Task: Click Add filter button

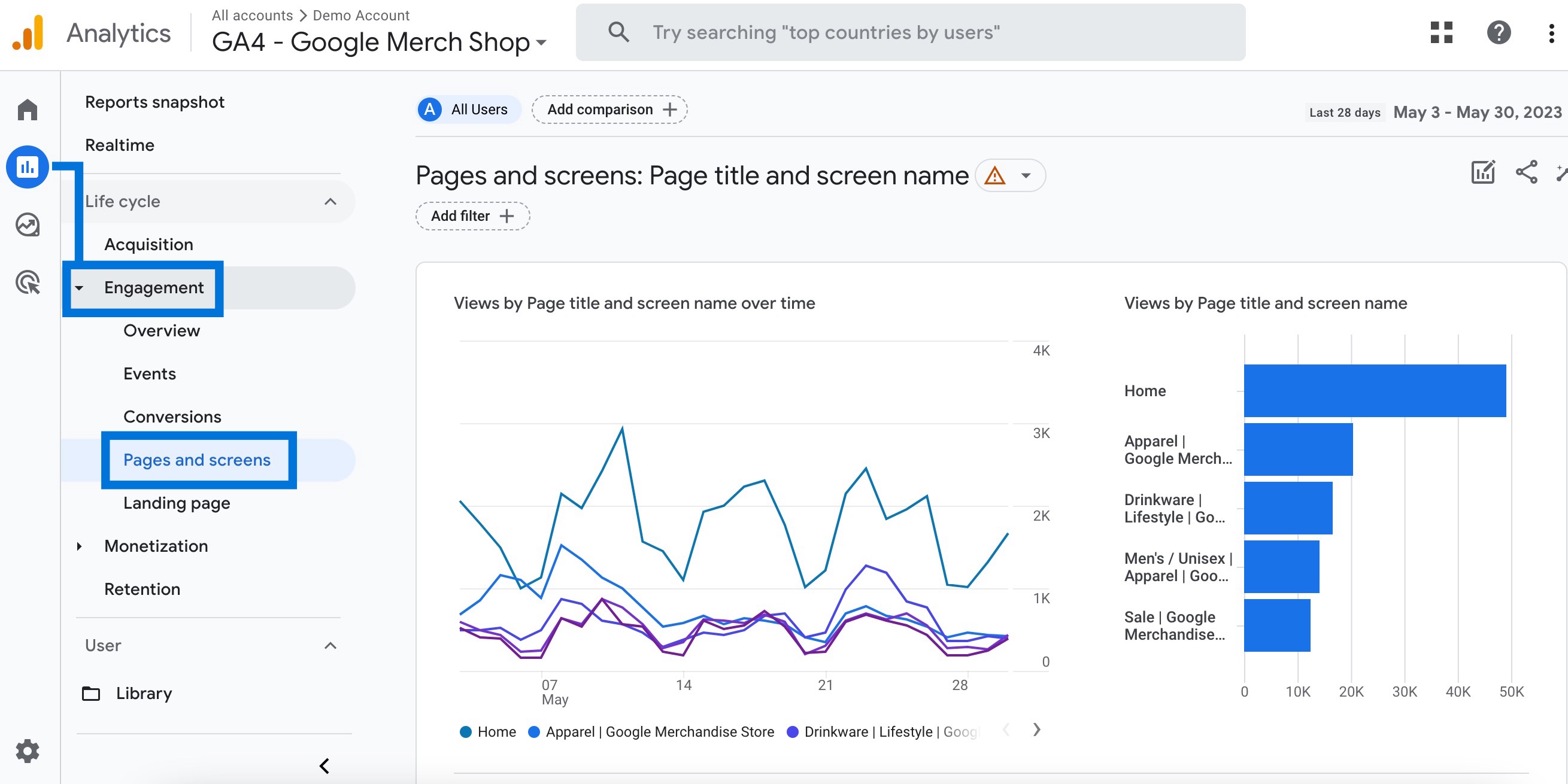Action: pyautogui.click(x=471, y=216)
